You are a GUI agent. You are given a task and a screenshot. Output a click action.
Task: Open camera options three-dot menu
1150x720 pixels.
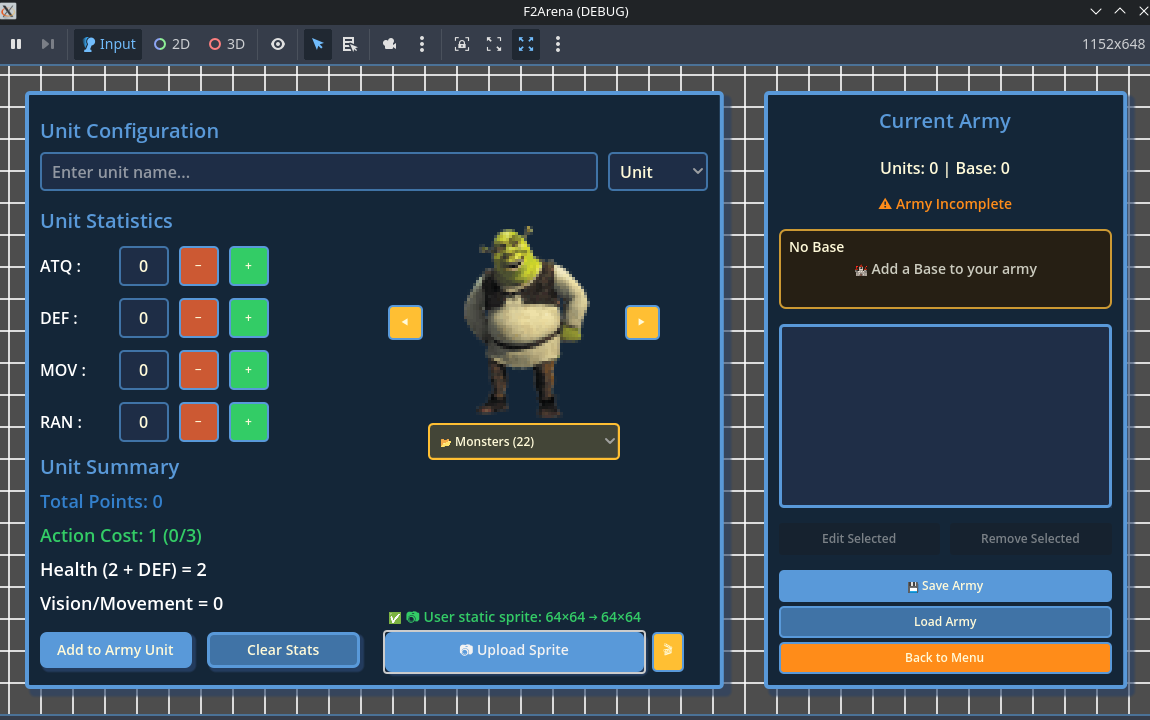pyautogui.click(x=422, y=44)
